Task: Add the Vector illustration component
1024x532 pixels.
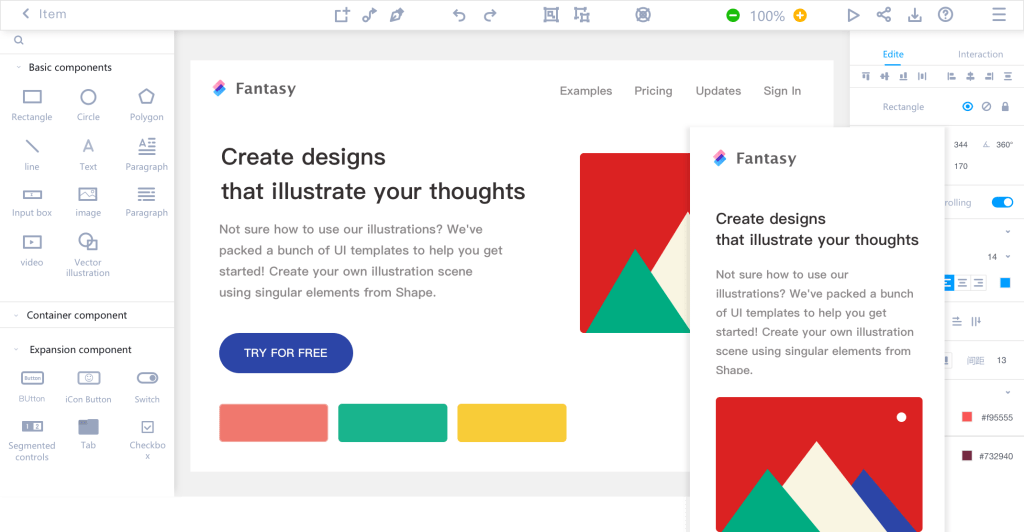Action: click(88, 242)
